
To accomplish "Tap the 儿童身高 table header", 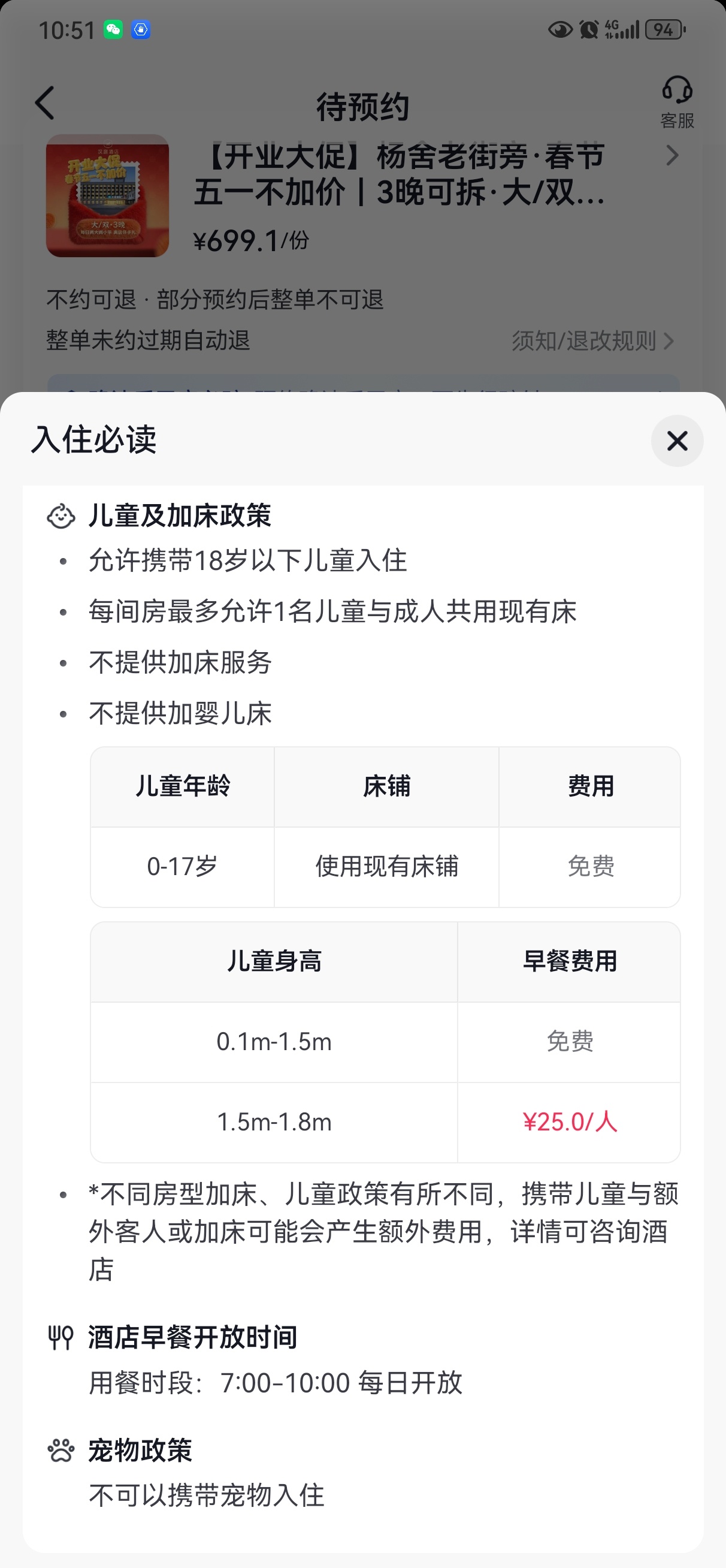I will pyautogui.click(x=274, y=962).
